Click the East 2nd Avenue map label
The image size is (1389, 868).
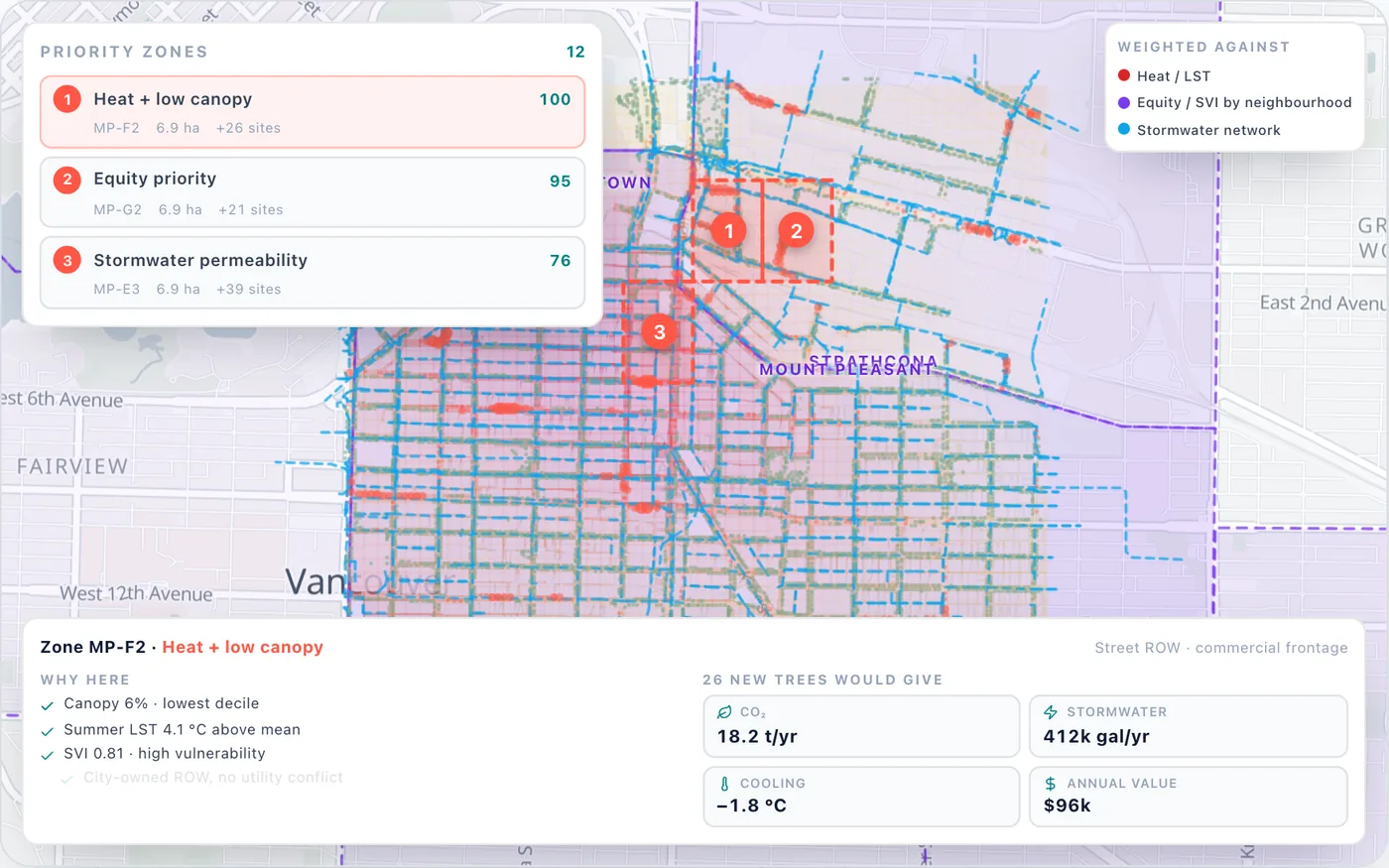coord(1323,303)
